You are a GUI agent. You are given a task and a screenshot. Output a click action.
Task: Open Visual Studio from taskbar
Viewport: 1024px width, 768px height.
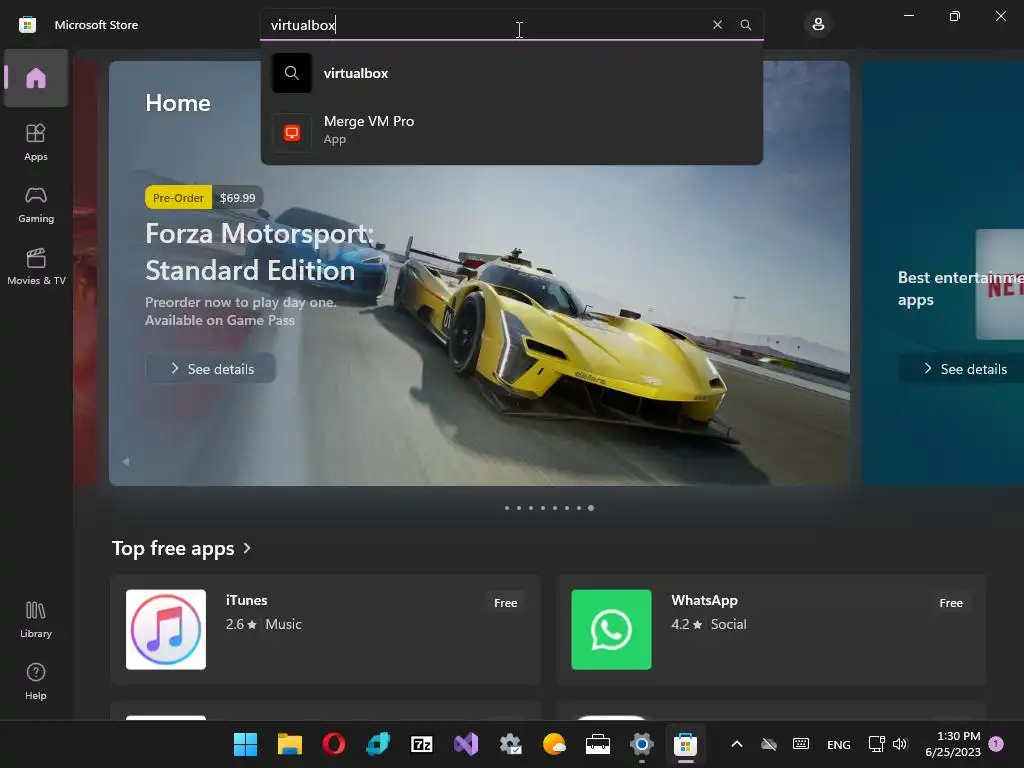pos(466,744)
